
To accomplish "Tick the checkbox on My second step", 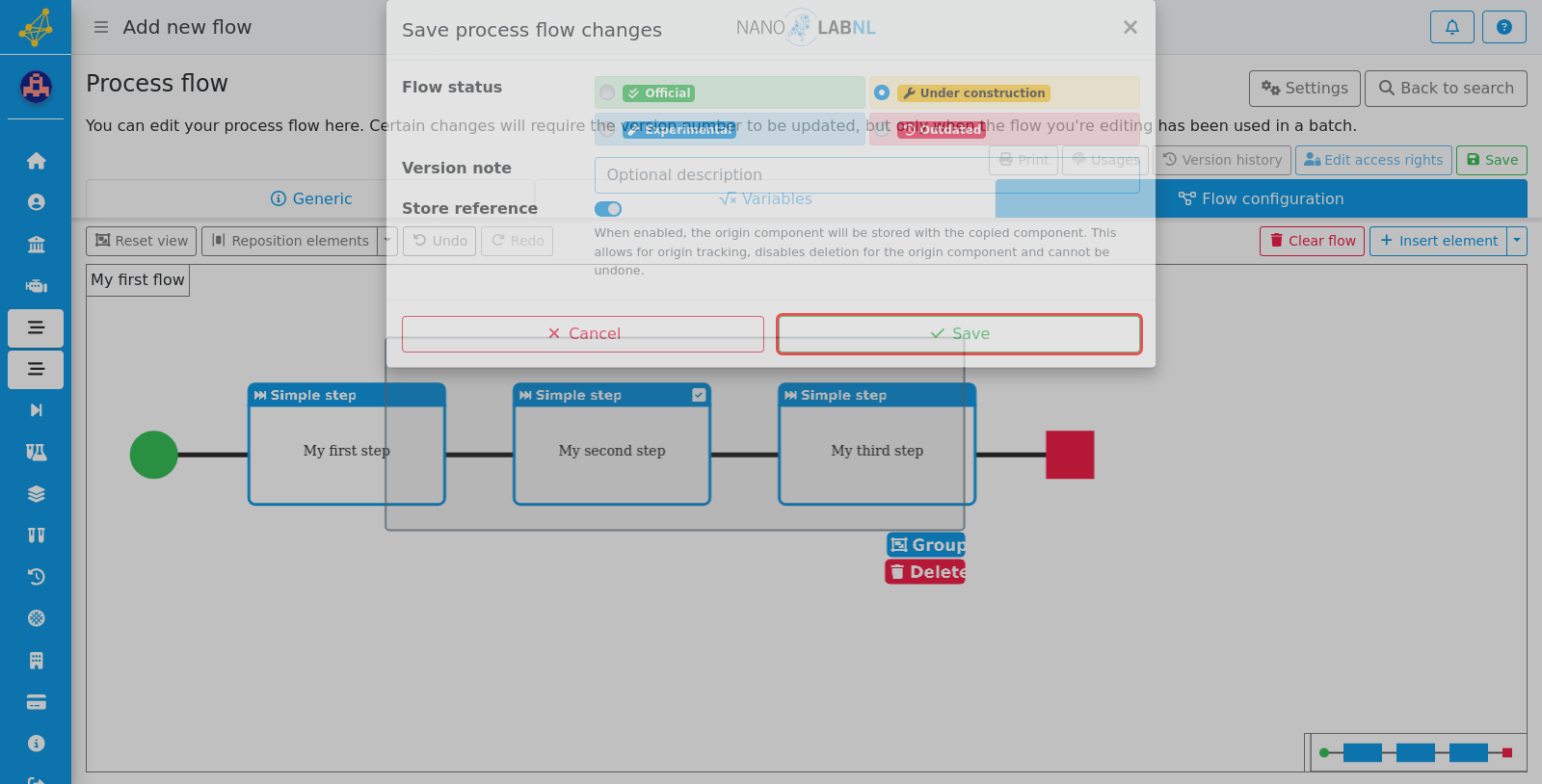I will 699,395.
